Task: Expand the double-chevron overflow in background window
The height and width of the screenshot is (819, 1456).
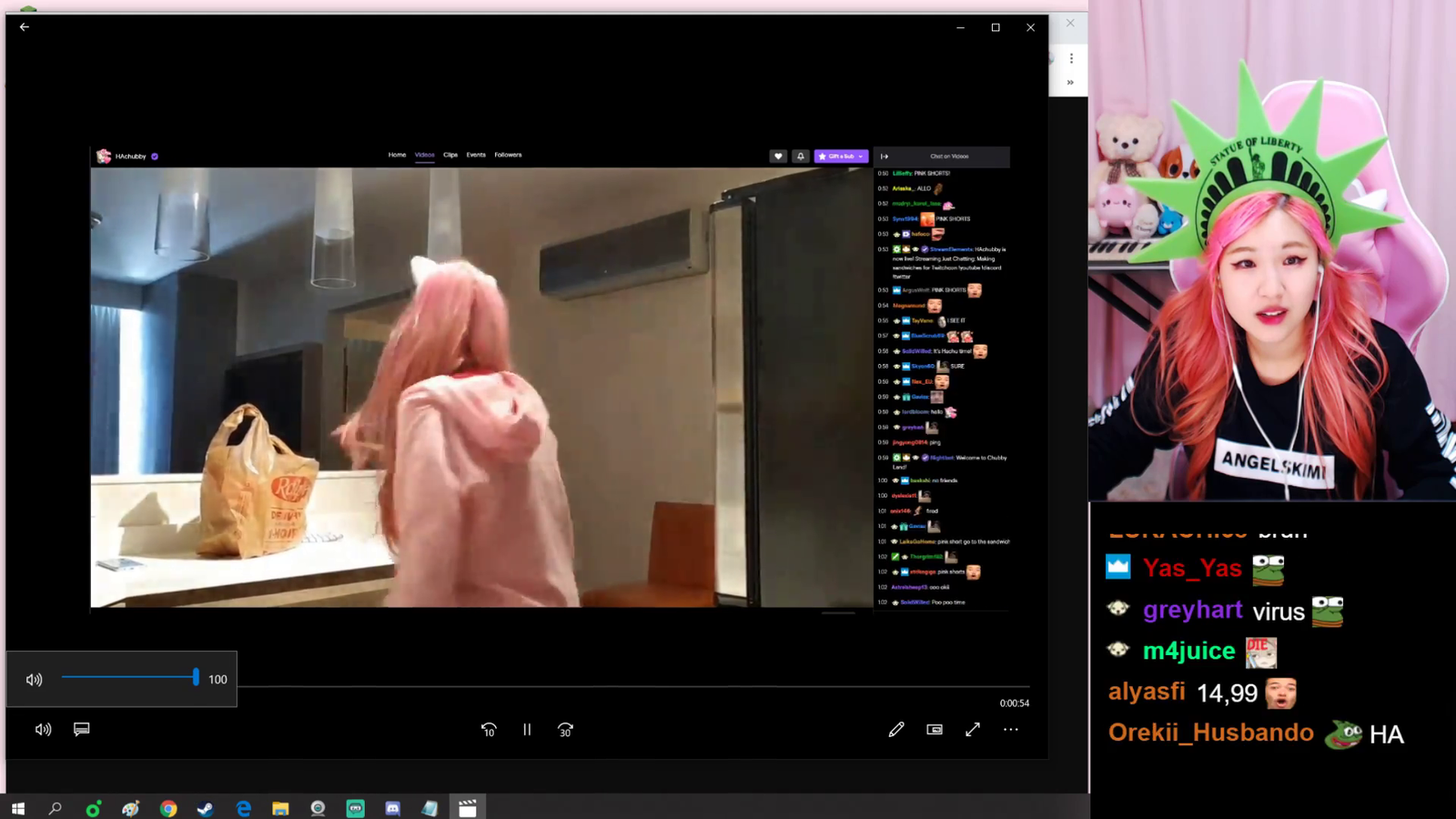Action: [1070, 83]
